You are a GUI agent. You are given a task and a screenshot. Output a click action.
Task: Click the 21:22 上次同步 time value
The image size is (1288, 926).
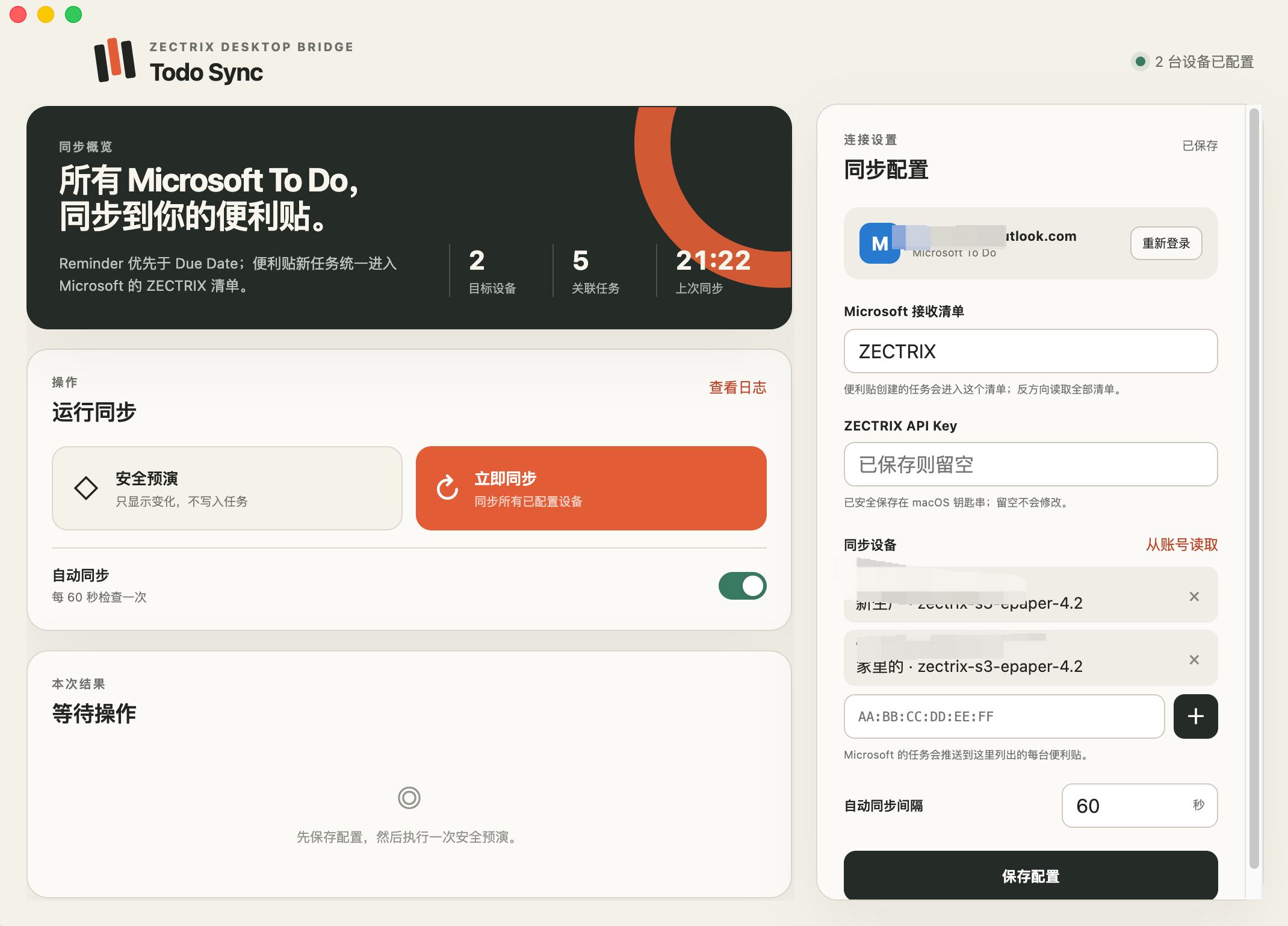713,261
